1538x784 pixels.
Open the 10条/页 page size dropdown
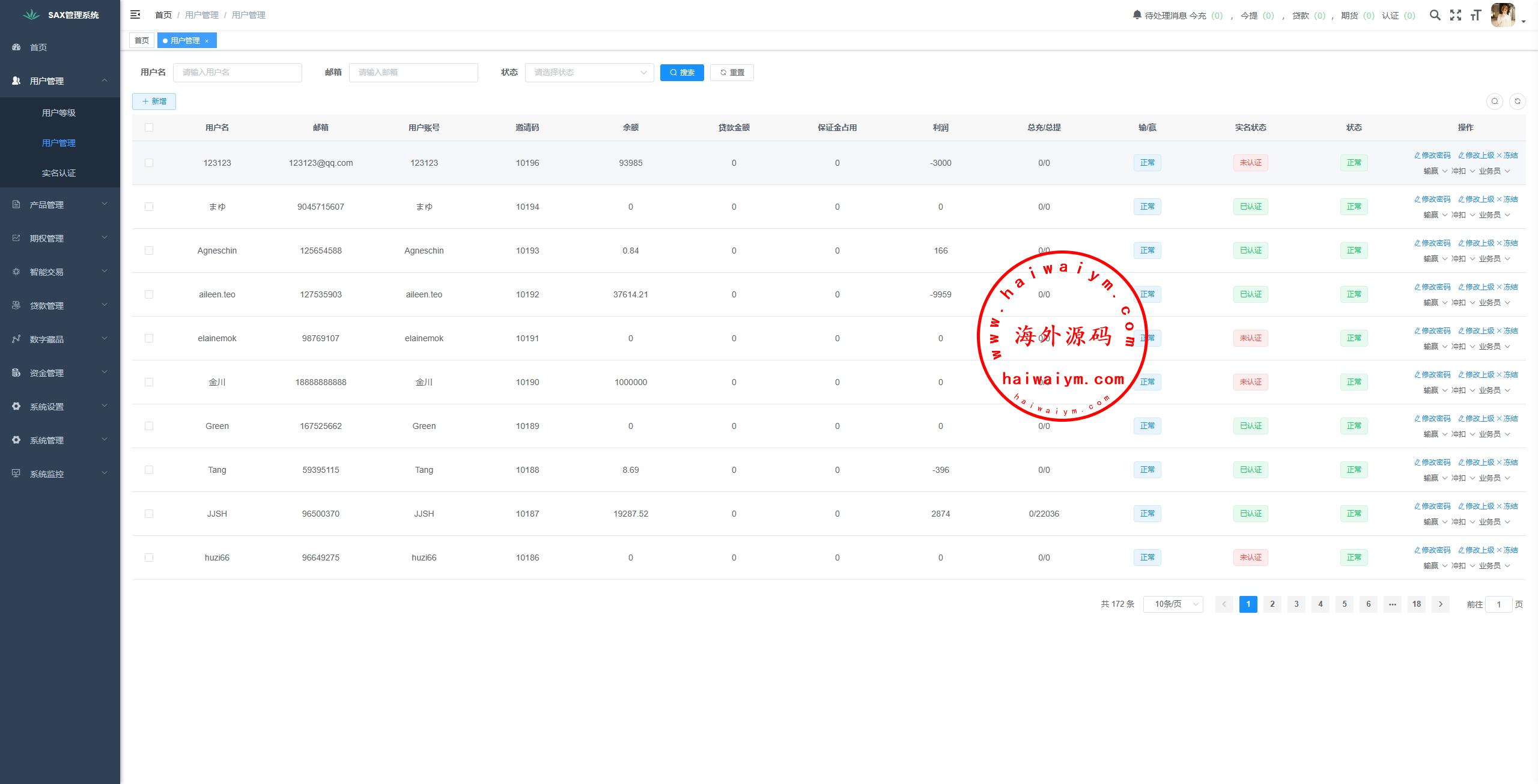point(1173,604)
